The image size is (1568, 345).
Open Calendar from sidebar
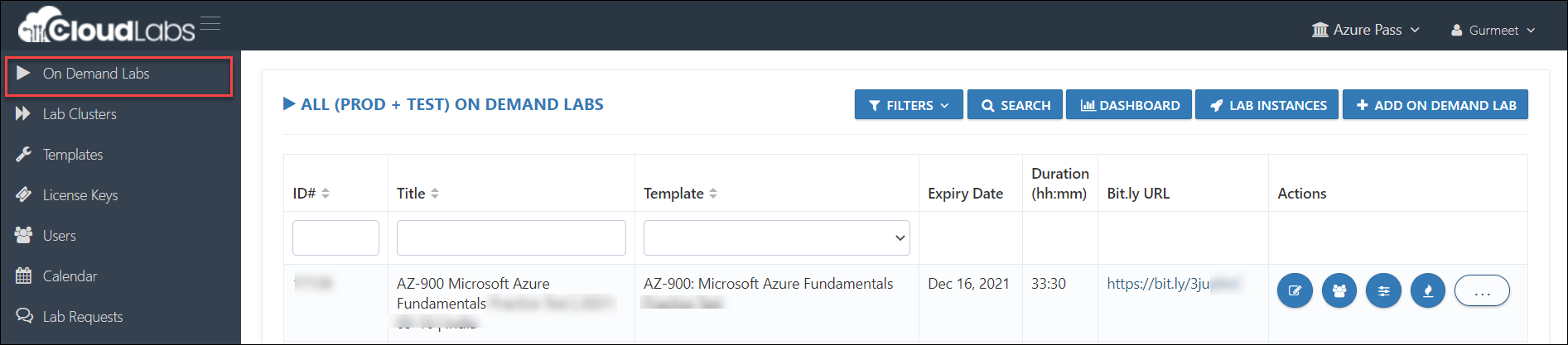70,276
